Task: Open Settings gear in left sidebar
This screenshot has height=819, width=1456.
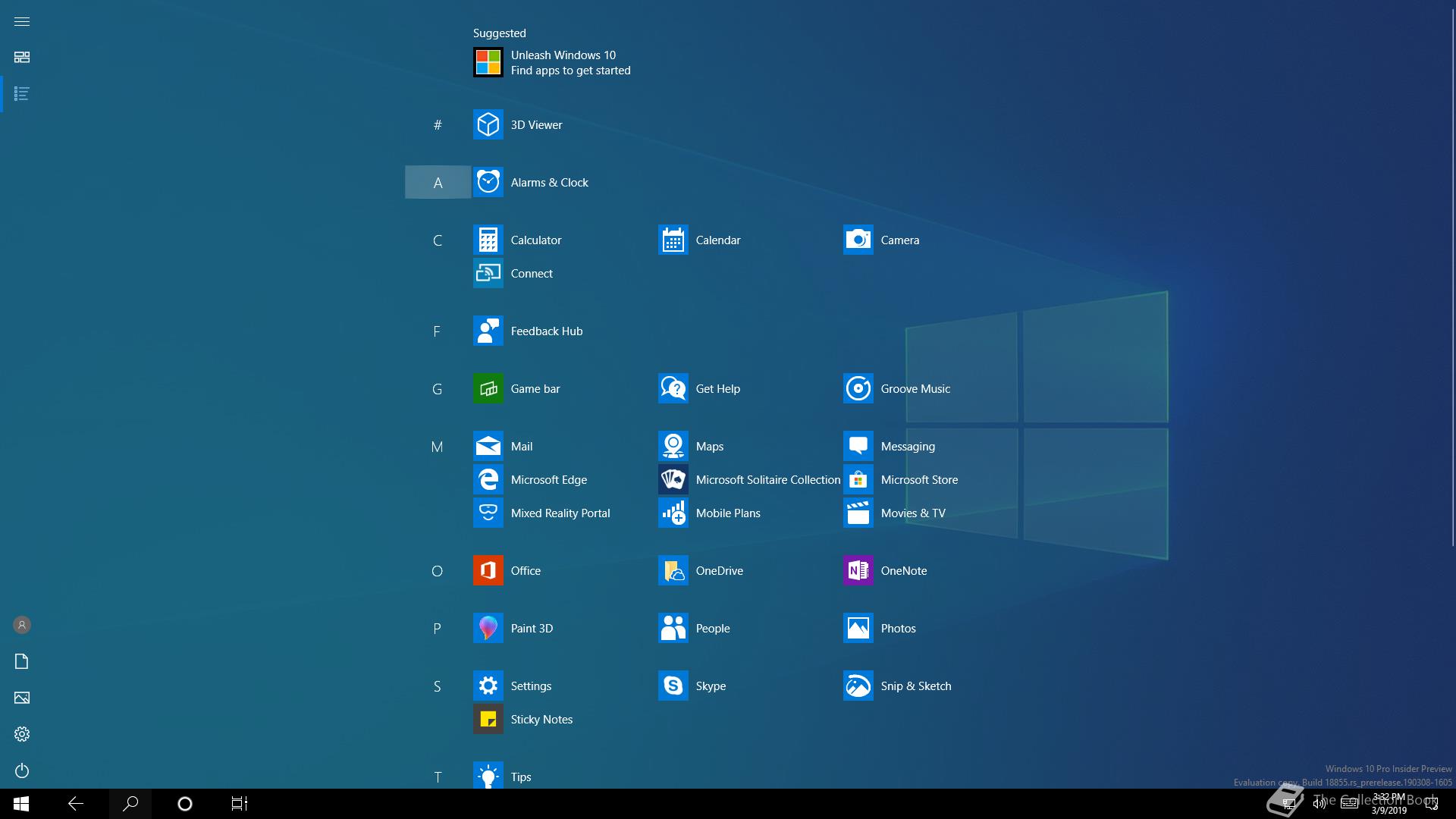Action: (22, 734)
